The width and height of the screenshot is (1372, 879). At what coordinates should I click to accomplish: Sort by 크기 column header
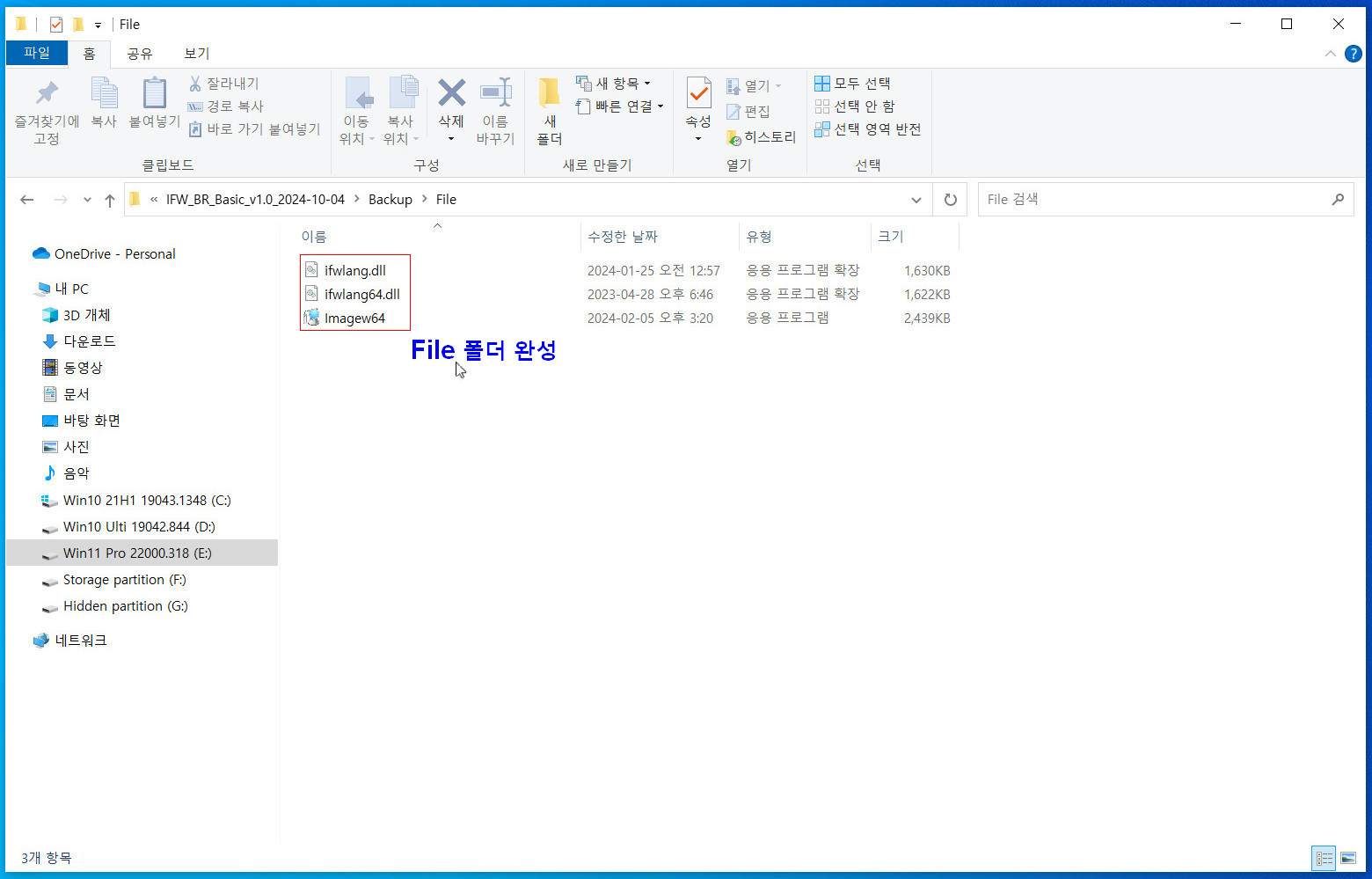point(915,237)
